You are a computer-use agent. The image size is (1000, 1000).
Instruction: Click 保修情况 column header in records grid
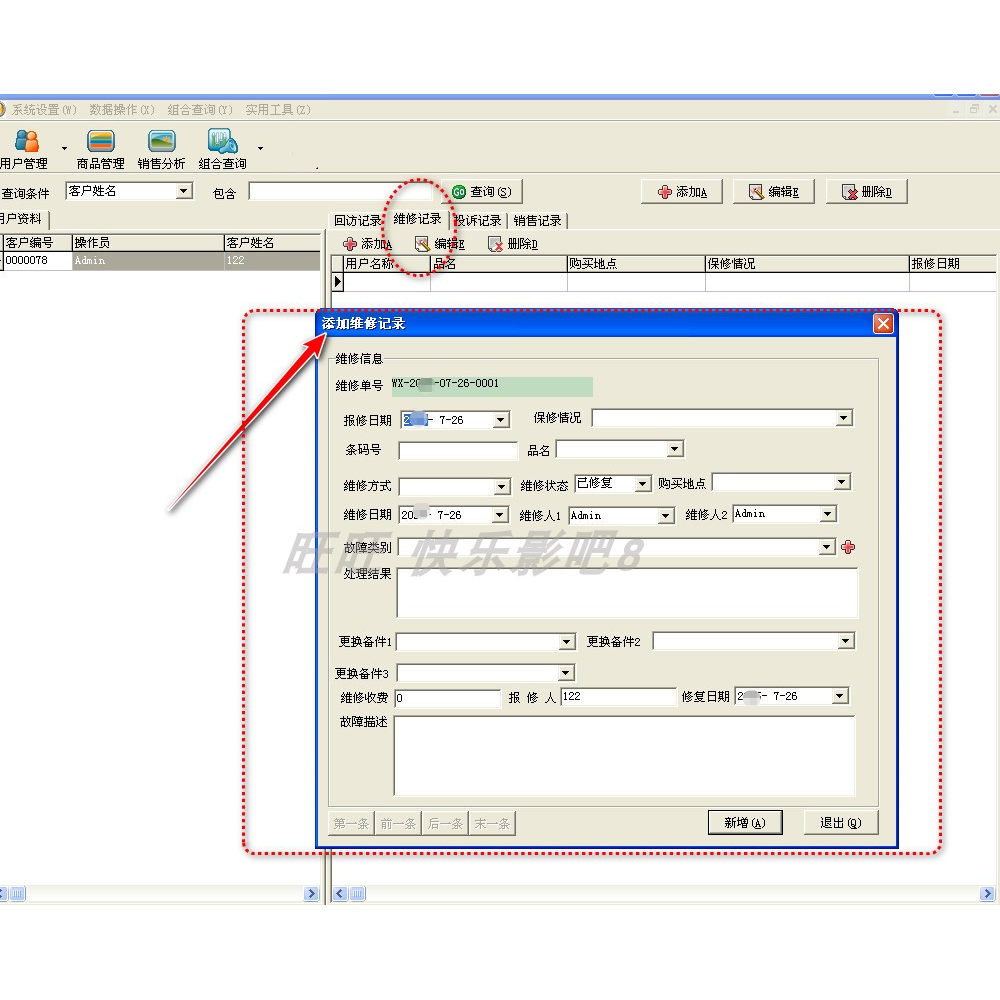807,263
